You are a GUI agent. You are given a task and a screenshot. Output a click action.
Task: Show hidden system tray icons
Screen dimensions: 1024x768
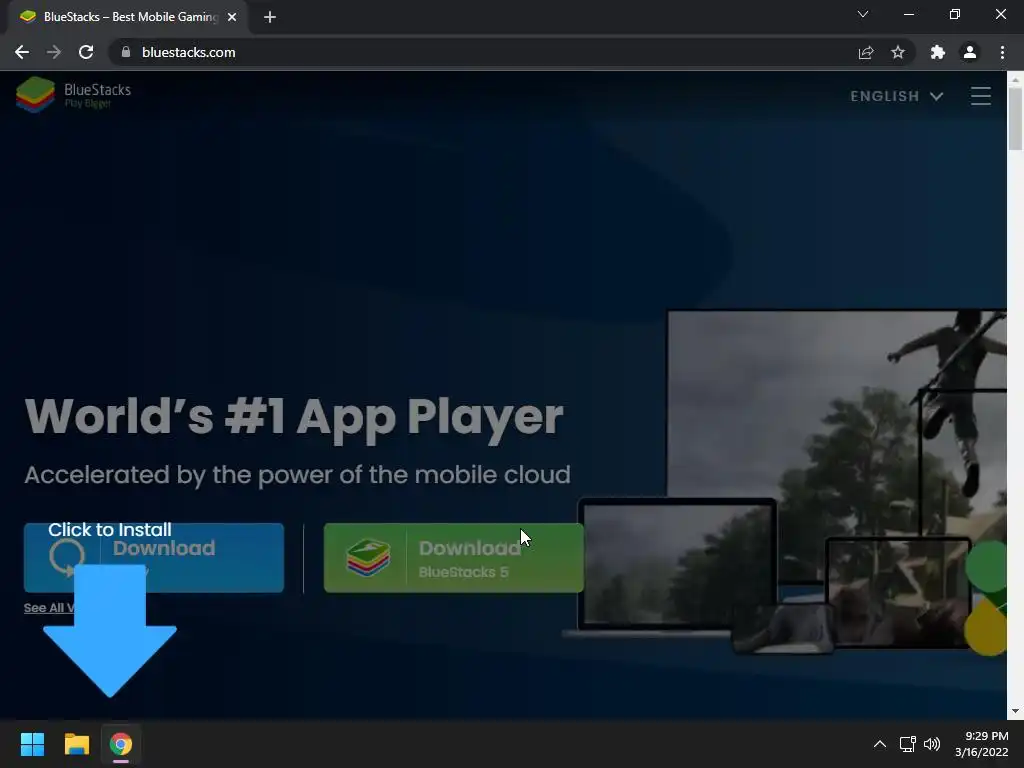[880, 744]
